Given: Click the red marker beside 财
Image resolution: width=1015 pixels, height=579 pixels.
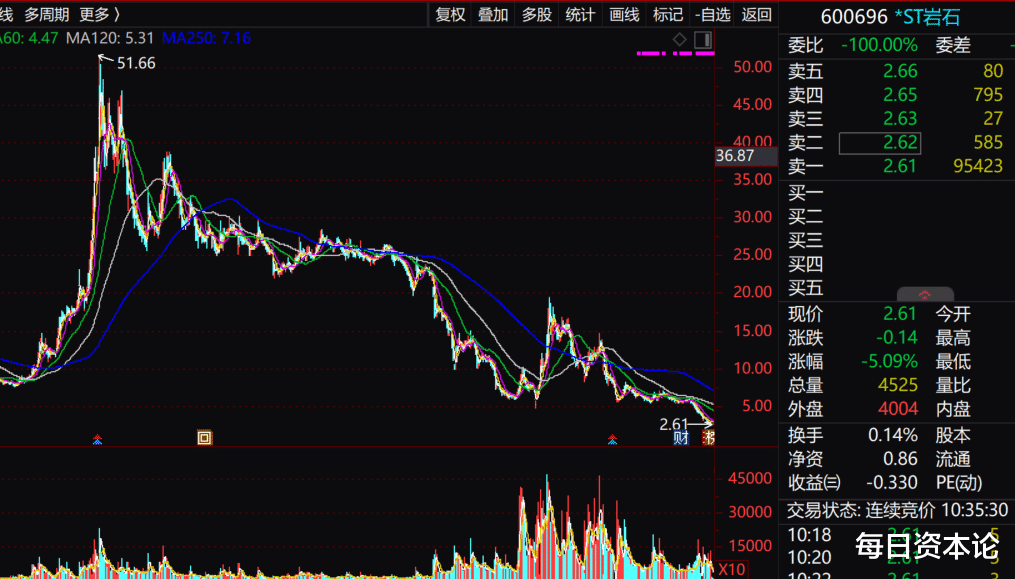Looking at the screenshot, I should click(708, 438).
